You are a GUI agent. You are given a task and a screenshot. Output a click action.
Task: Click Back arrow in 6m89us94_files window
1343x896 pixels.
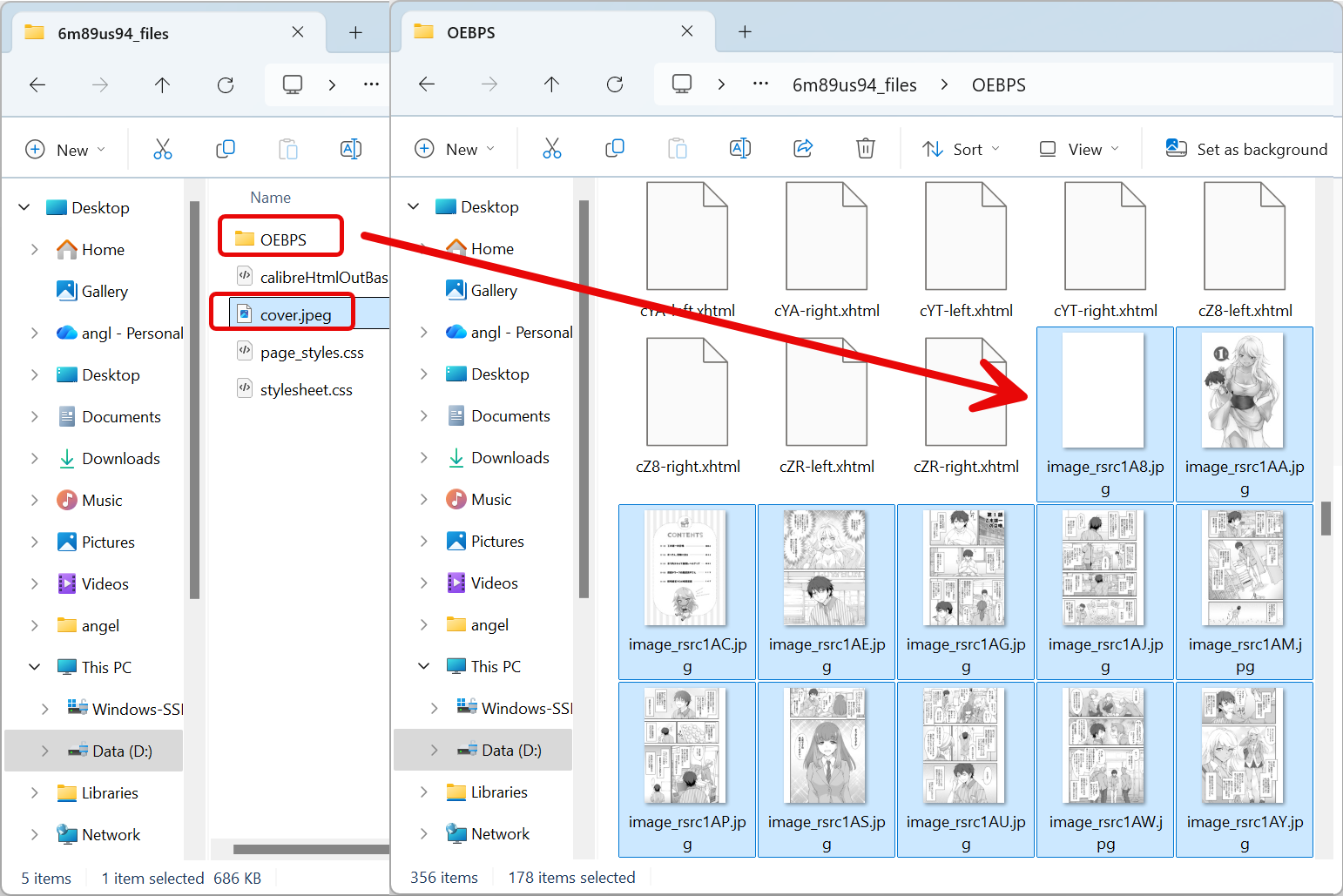[x=37, y=84]
